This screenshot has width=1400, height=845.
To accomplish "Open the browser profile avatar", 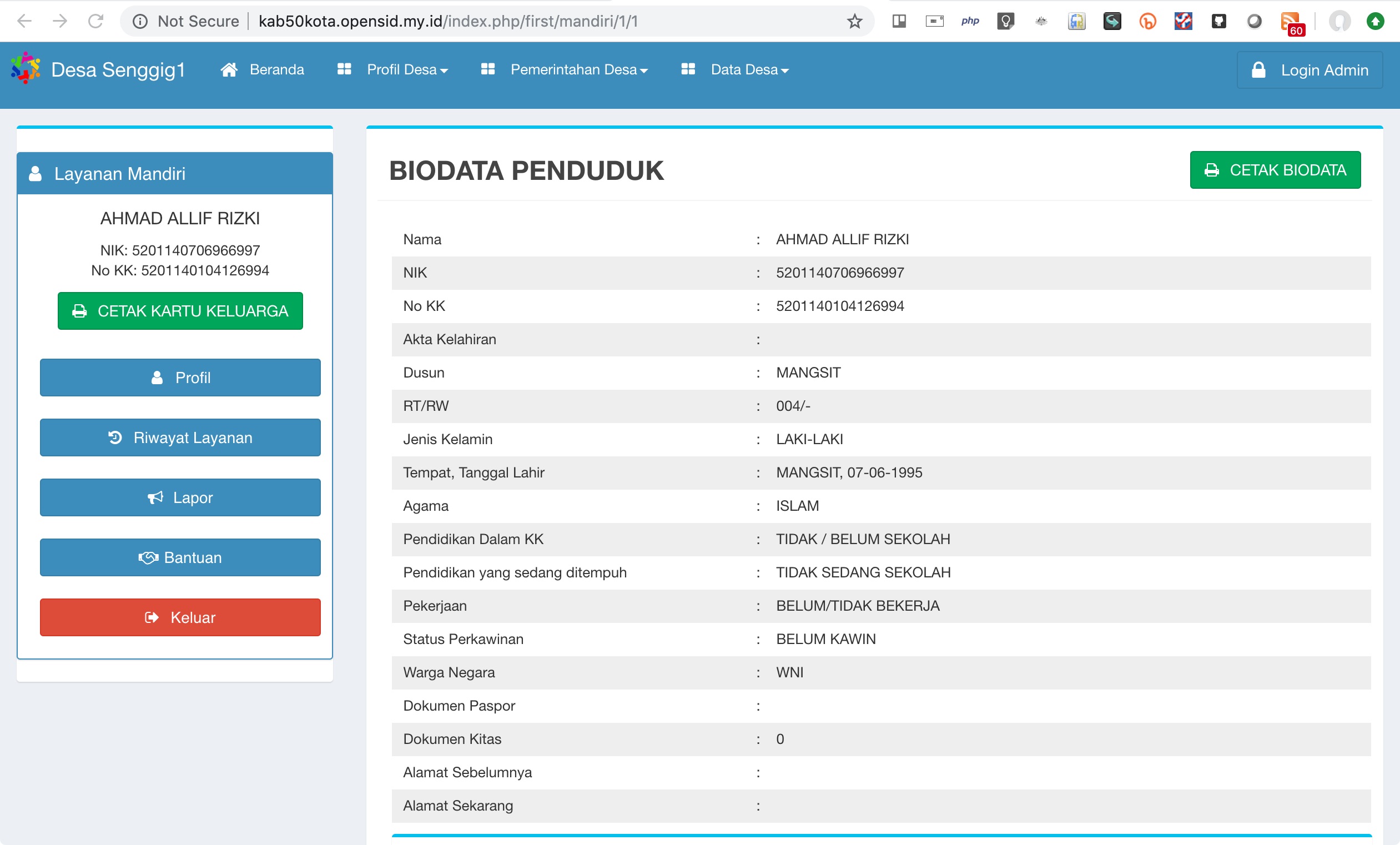I will [1339, 21].
